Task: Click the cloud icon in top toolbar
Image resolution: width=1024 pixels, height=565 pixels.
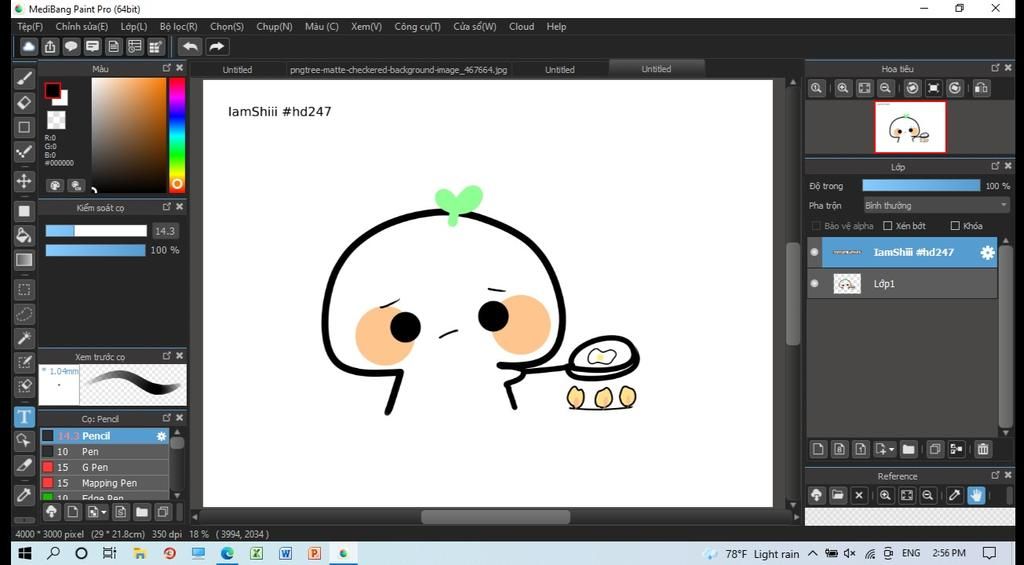Action: [29, 46]
